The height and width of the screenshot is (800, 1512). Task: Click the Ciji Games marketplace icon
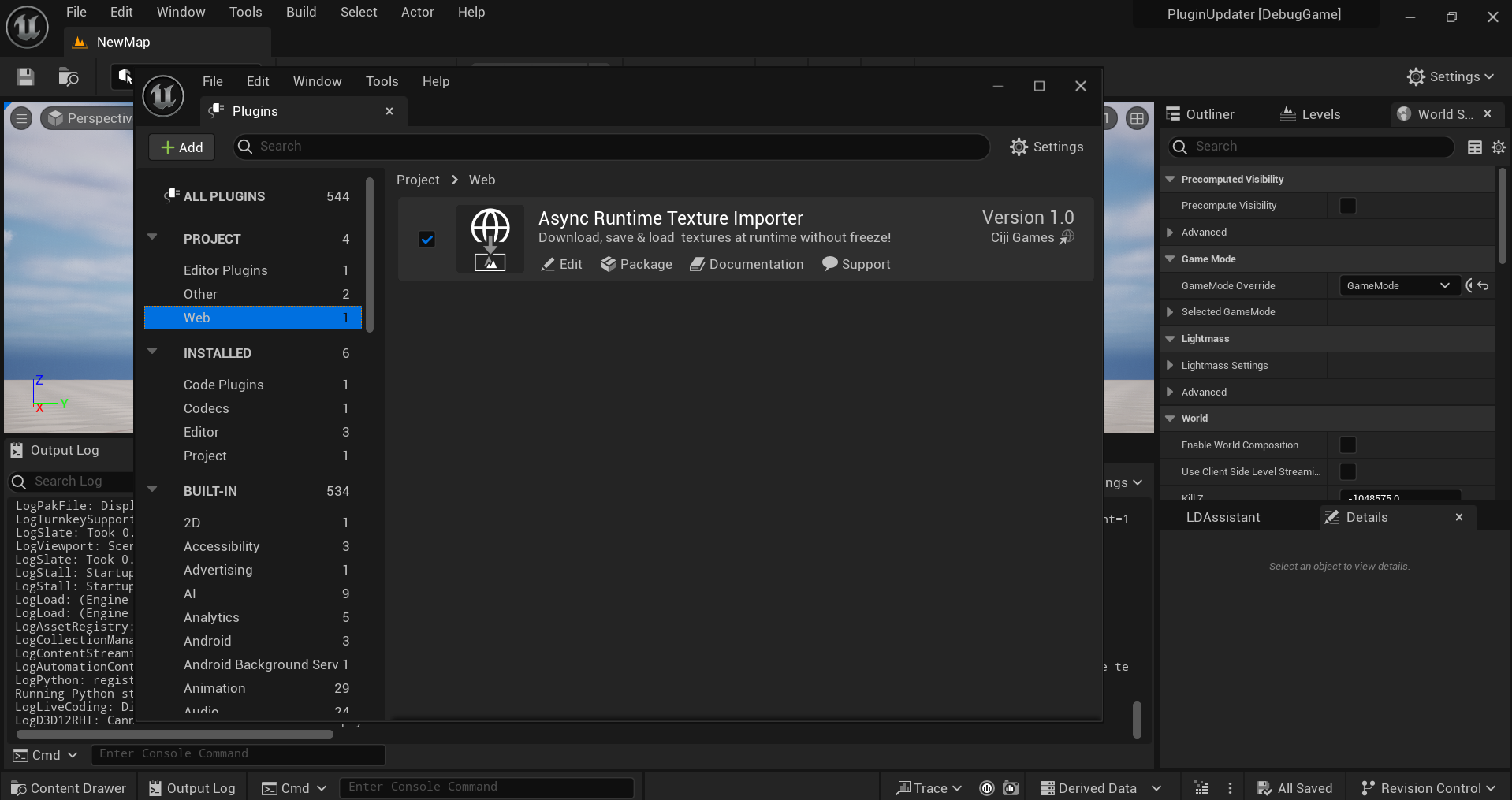tap(1067, 237)
